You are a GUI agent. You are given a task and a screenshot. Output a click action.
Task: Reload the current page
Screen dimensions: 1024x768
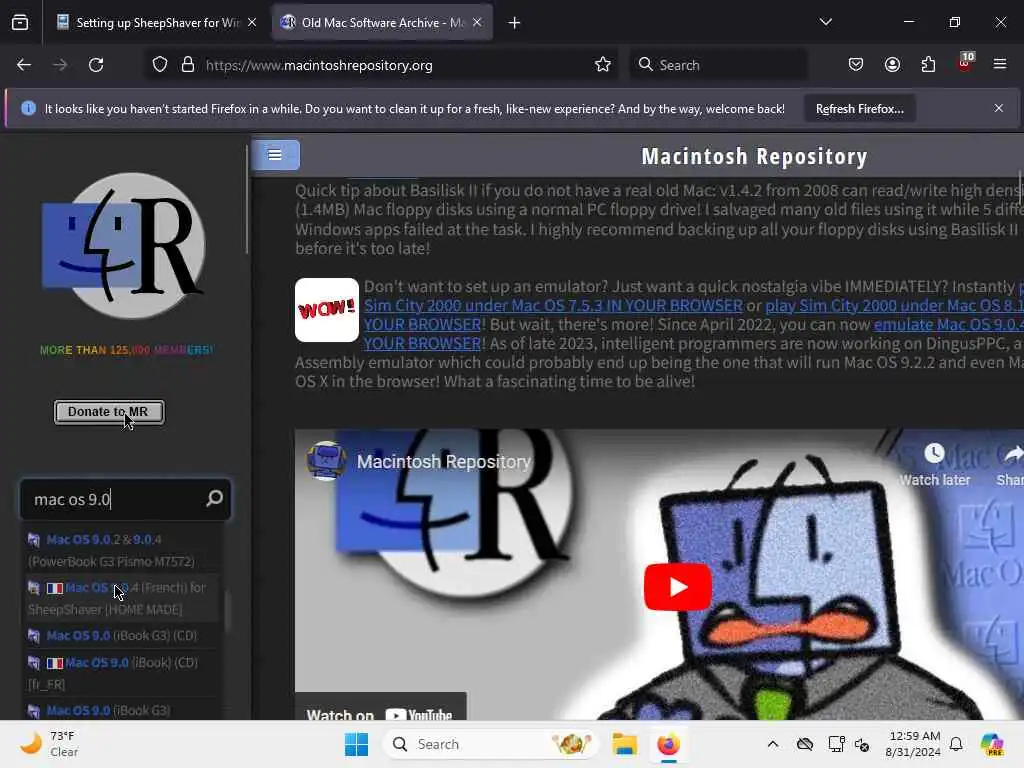coord(96,65)
